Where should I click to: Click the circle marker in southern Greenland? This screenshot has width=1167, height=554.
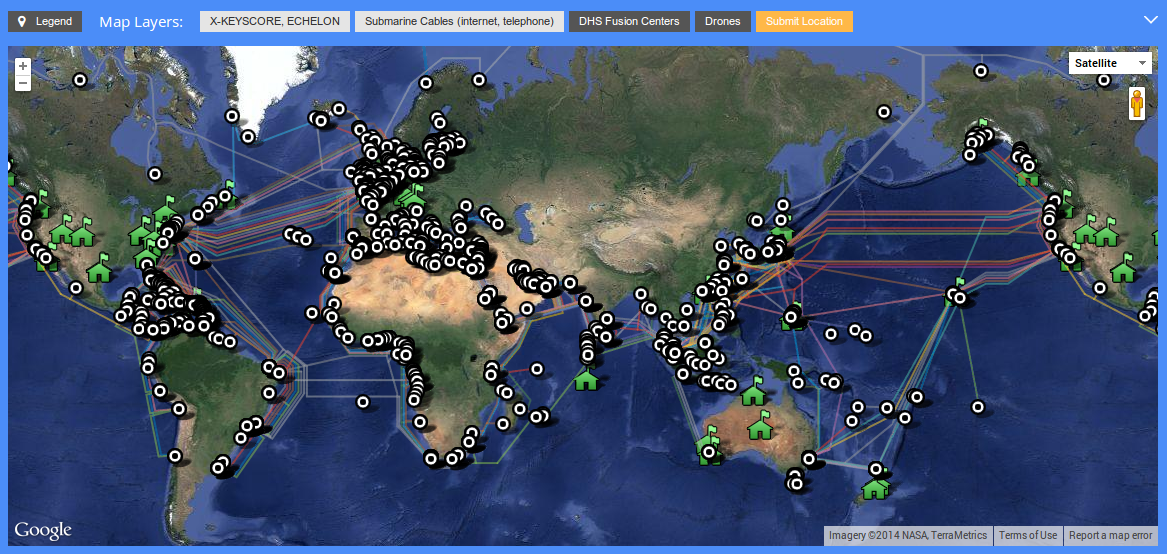tap(248, 137)
